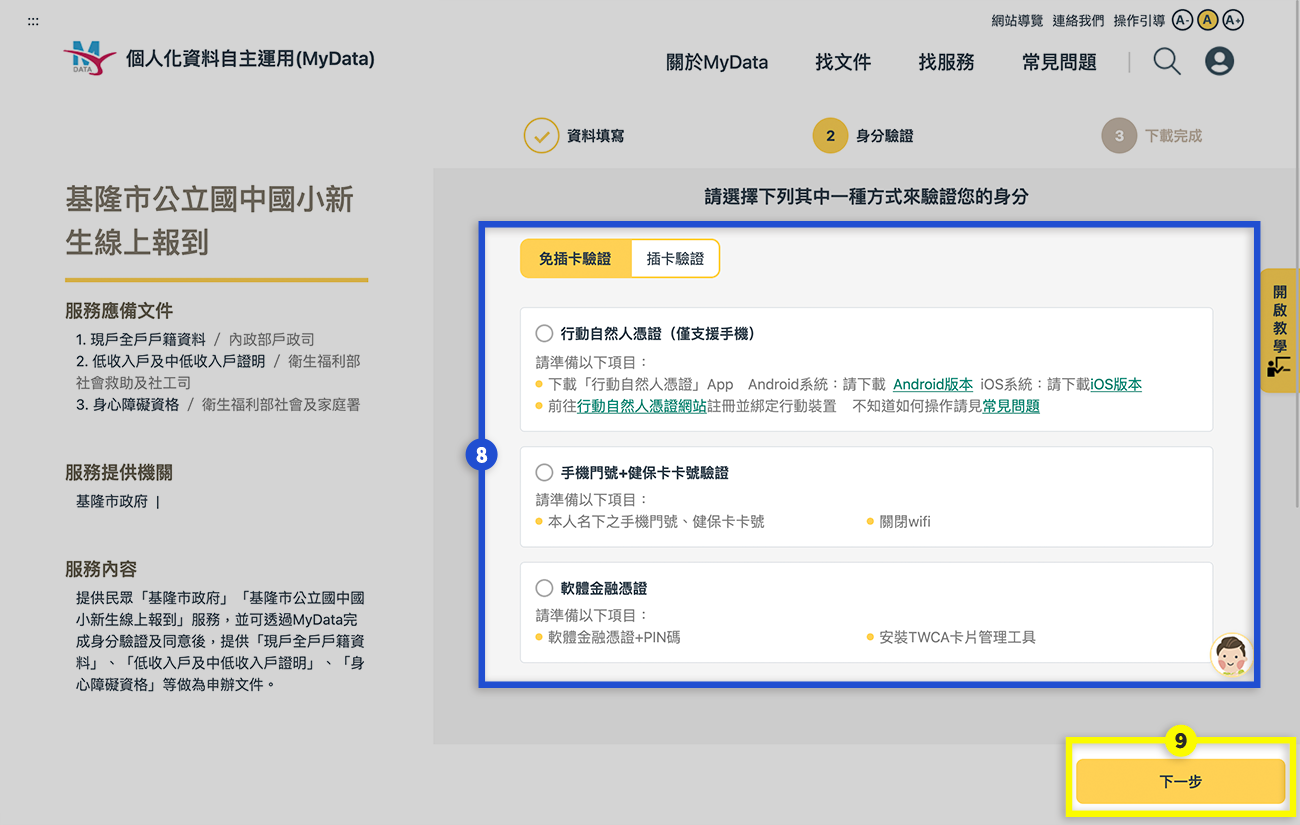Screen dimensions: 1300x825
Task: Increase font size with A+ button
Action: click(x=1233, y=20)
